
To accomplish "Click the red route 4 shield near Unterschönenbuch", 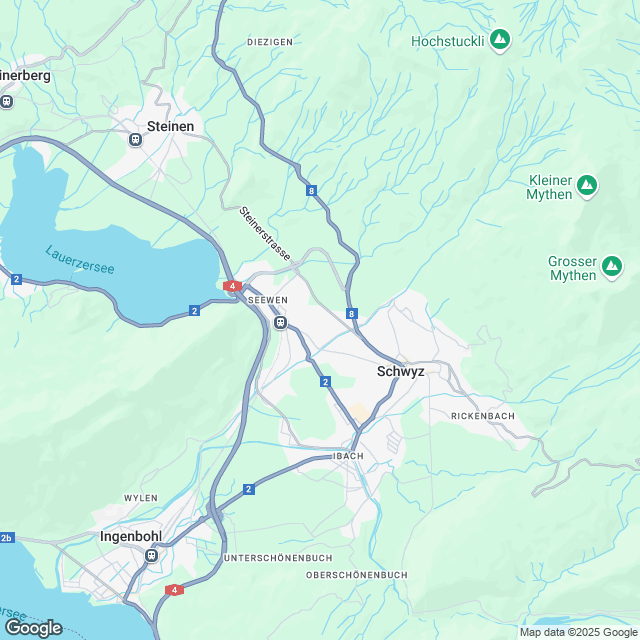I will click(x=174, y=590).
